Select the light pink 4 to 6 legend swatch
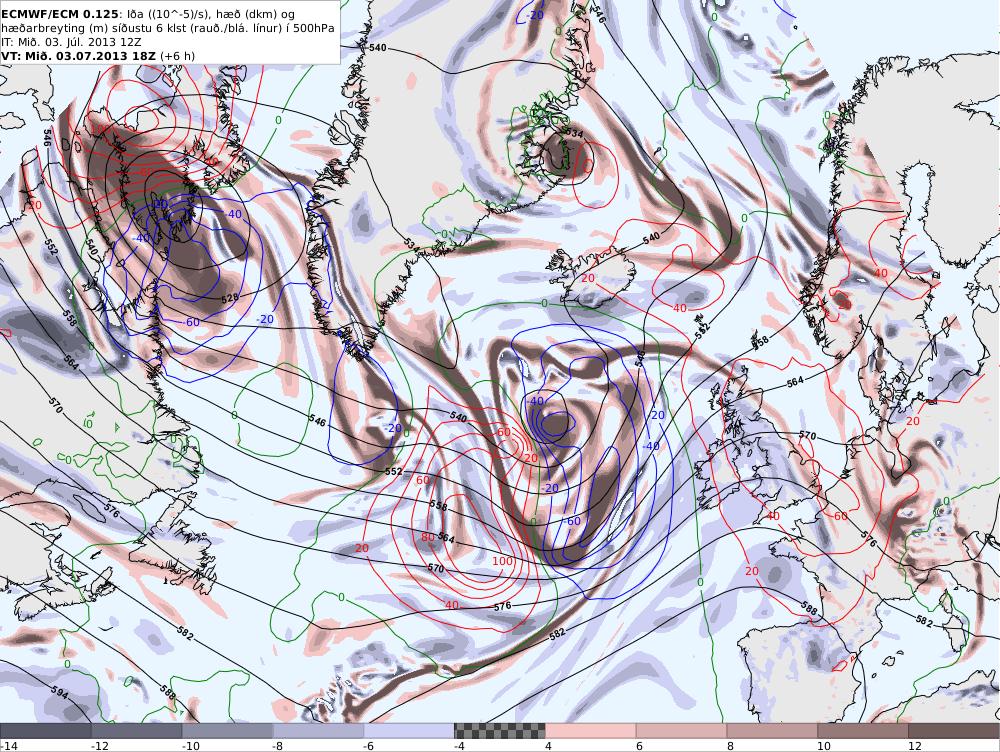This screenshot has width=1000, height=752. [x=591, y=731]
